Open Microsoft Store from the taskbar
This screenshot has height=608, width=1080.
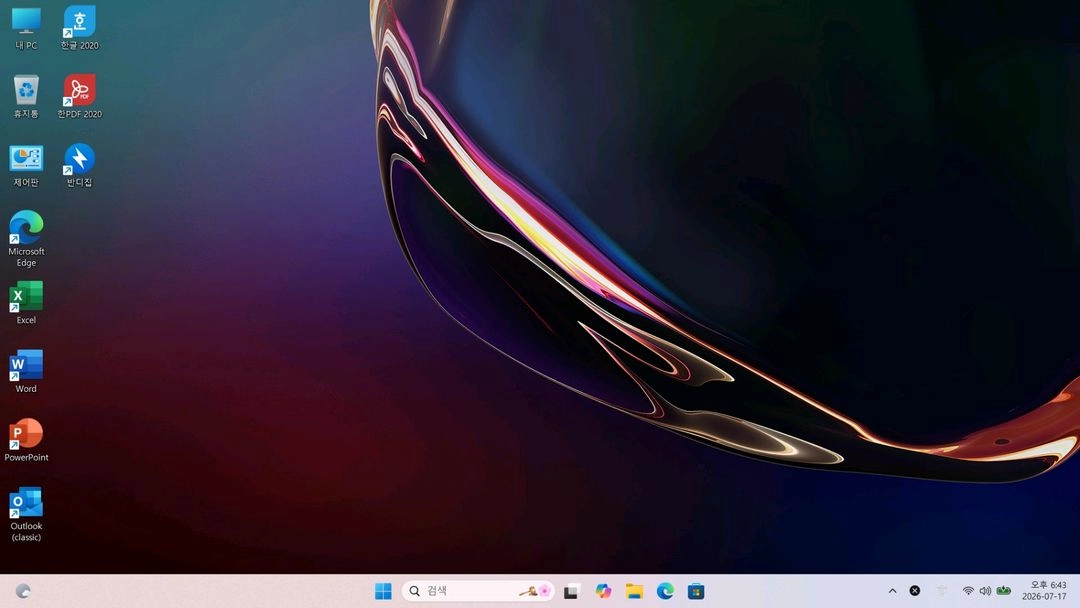(696, 591)
